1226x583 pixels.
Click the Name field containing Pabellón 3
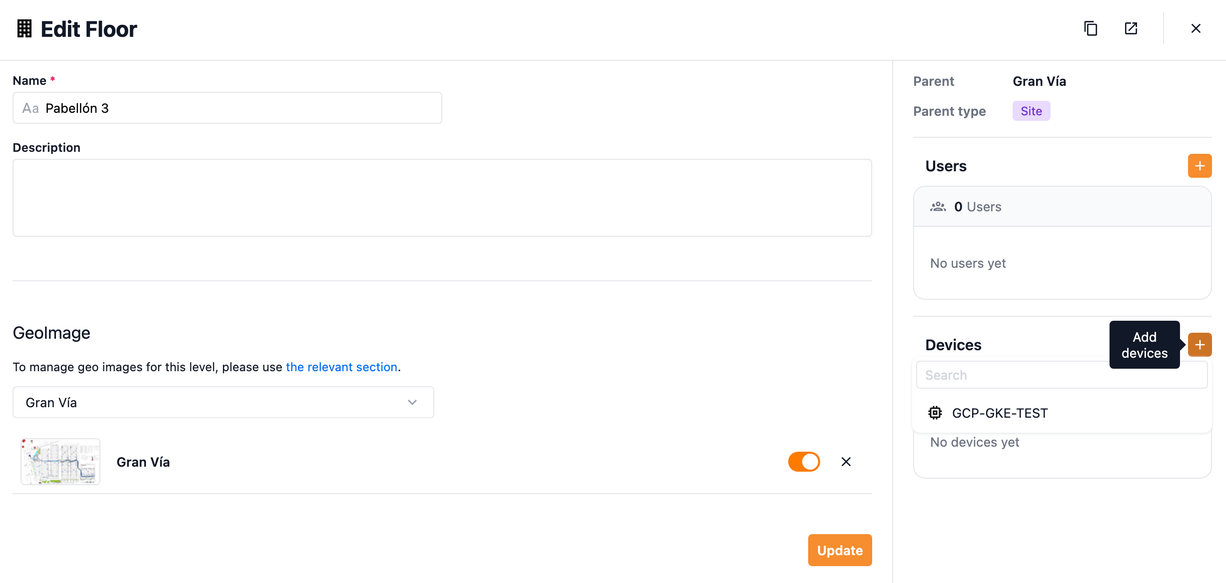pyautogui.click(x=227, y=108)
